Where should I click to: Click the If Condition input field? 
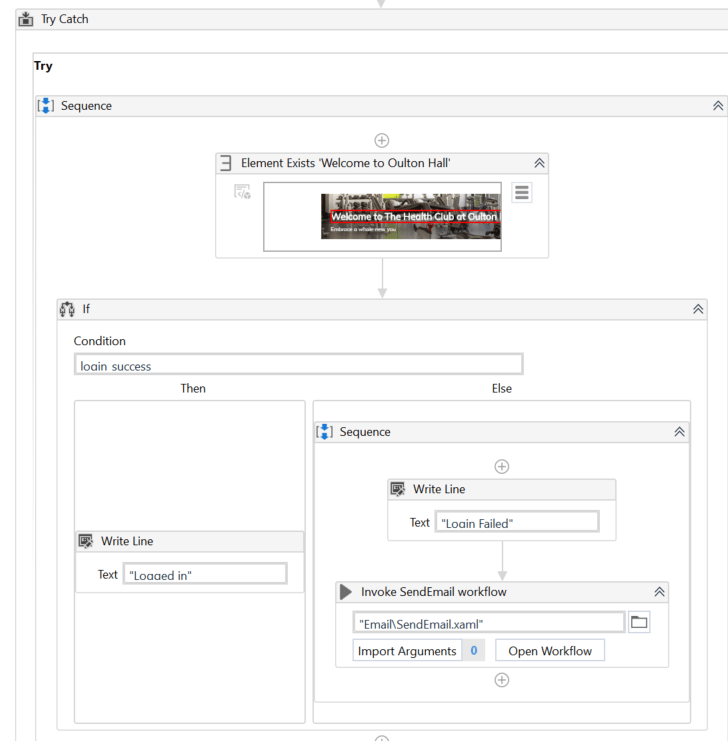point(298,365)
